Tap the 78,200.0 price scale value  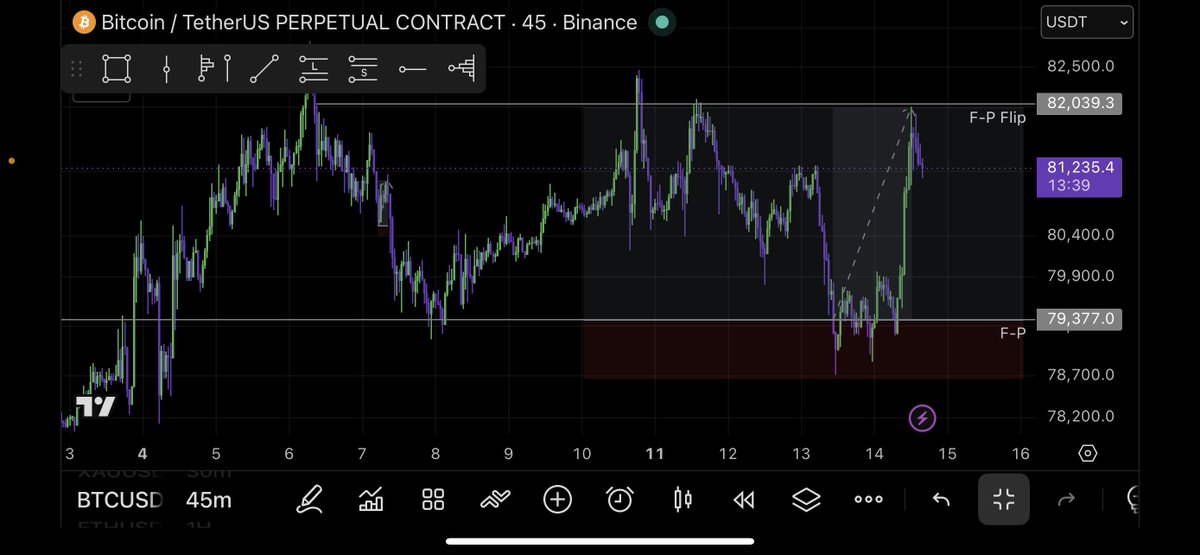[1080, 417]
